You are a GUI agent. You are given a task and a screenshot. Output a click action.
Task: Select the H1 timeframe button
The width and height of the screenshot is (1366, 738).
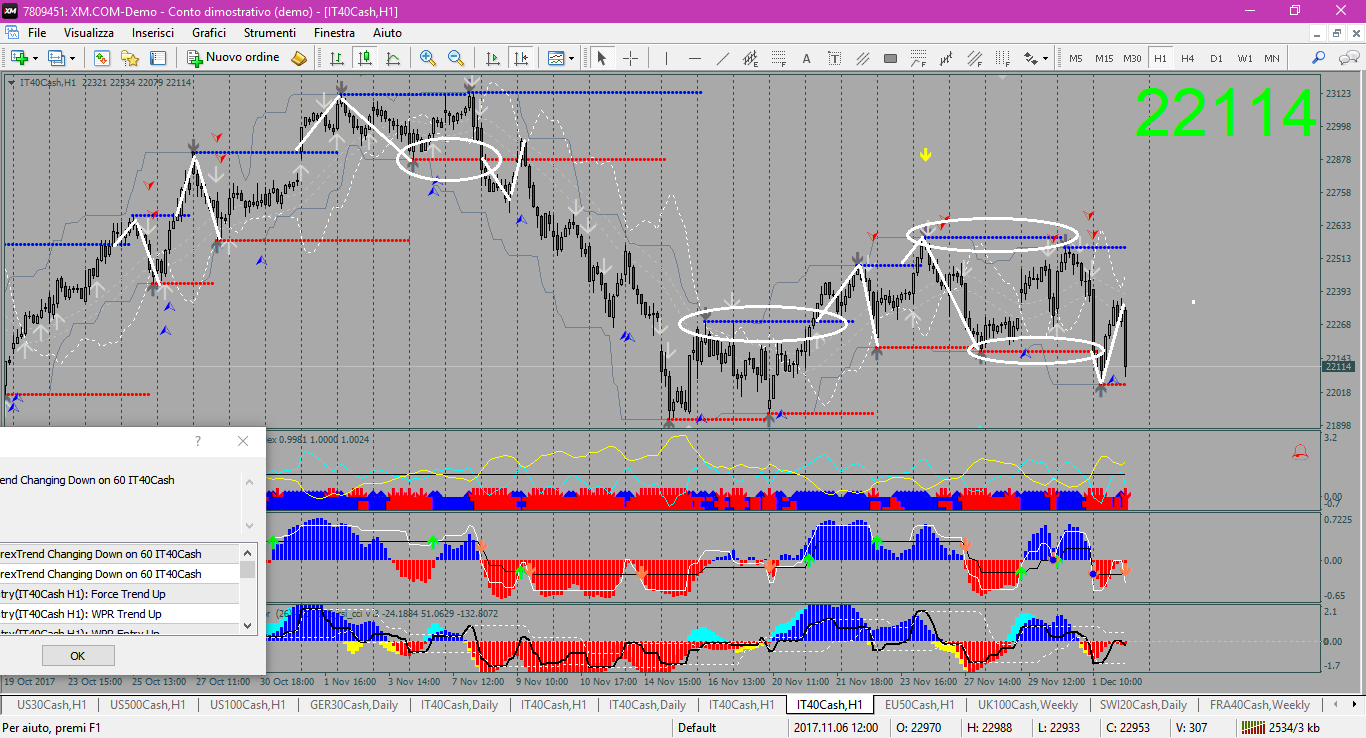coord(1160,58)
